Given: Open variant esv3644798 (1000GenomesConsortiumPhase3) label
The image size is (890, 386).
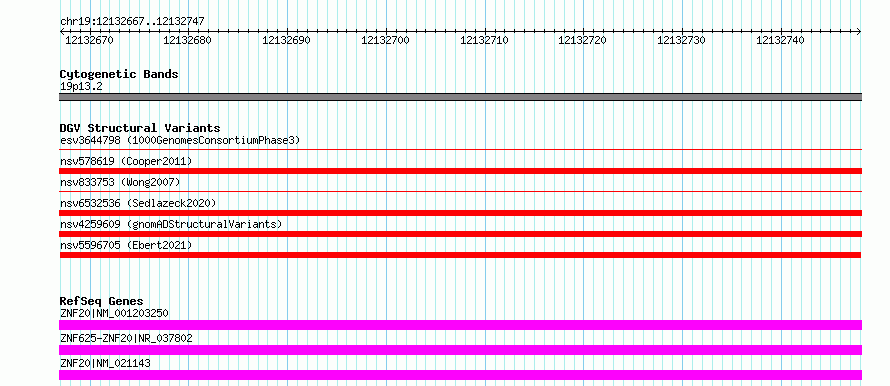Looking at the screenshot, I should pos(180,140).
